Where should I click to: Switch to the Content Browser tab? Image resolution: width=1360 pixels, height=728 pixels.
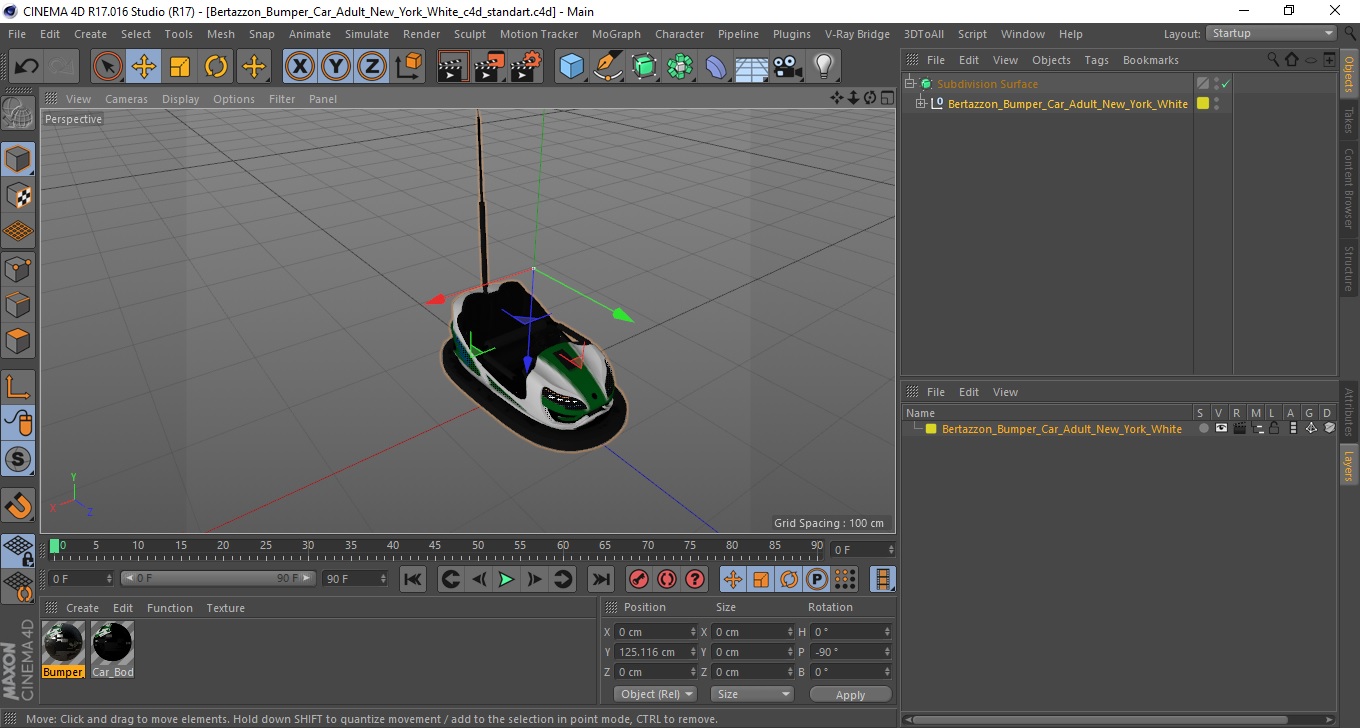tap(1348, 188)
